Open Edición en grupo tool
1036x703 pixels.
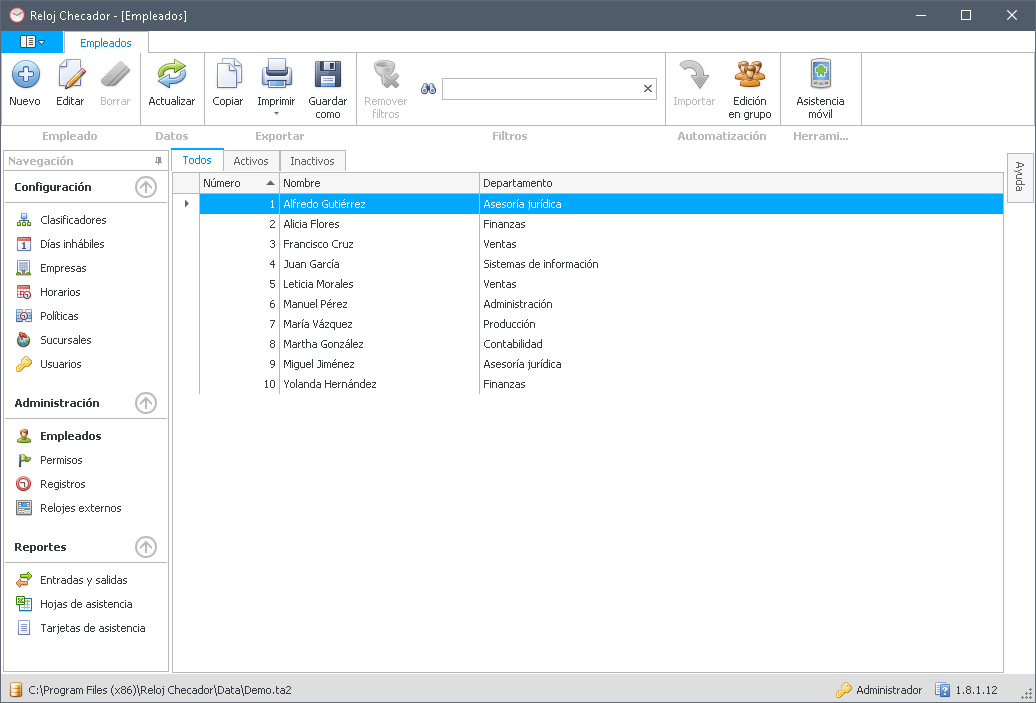pos(750,75)
